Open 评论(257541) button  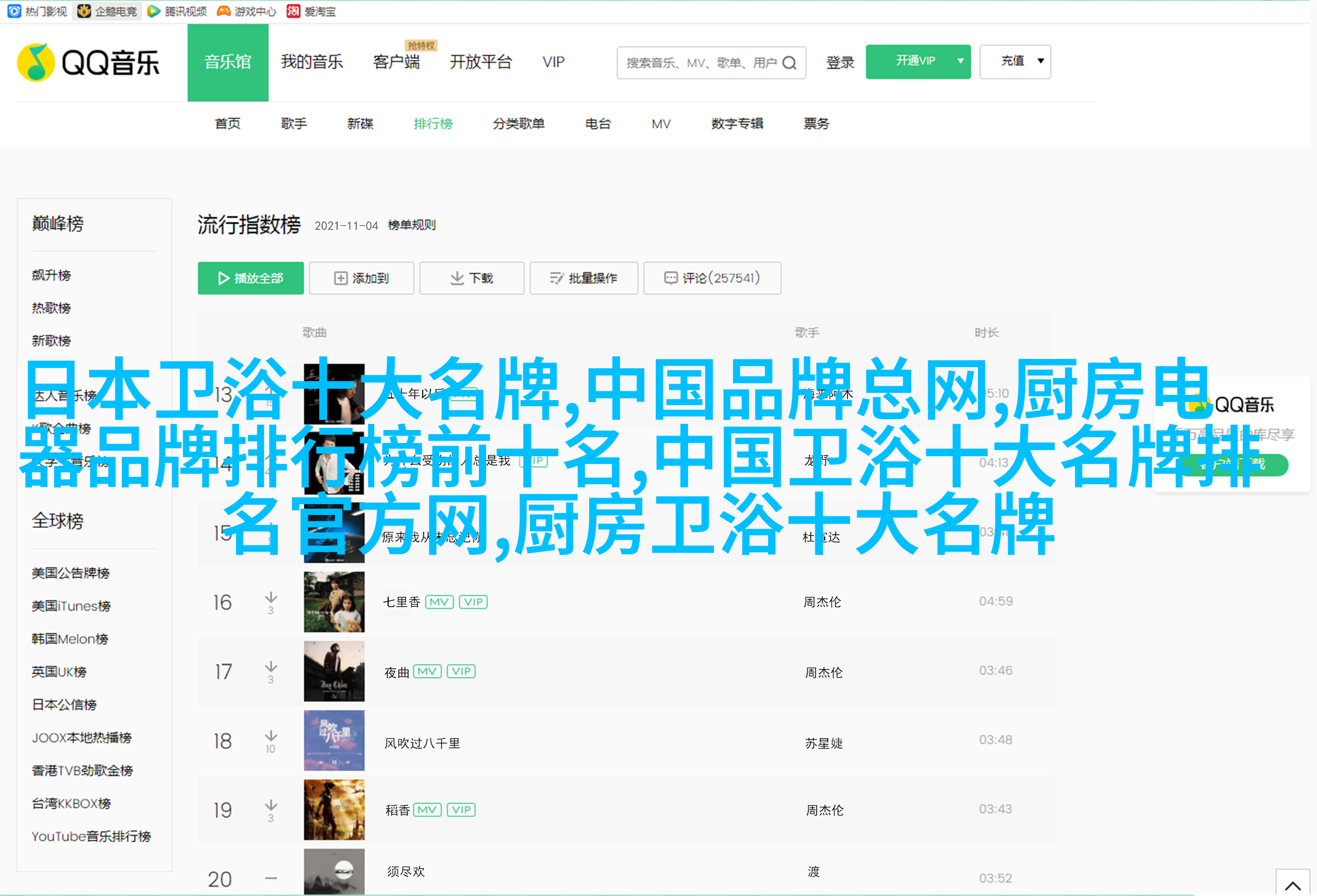click(712, 278)
